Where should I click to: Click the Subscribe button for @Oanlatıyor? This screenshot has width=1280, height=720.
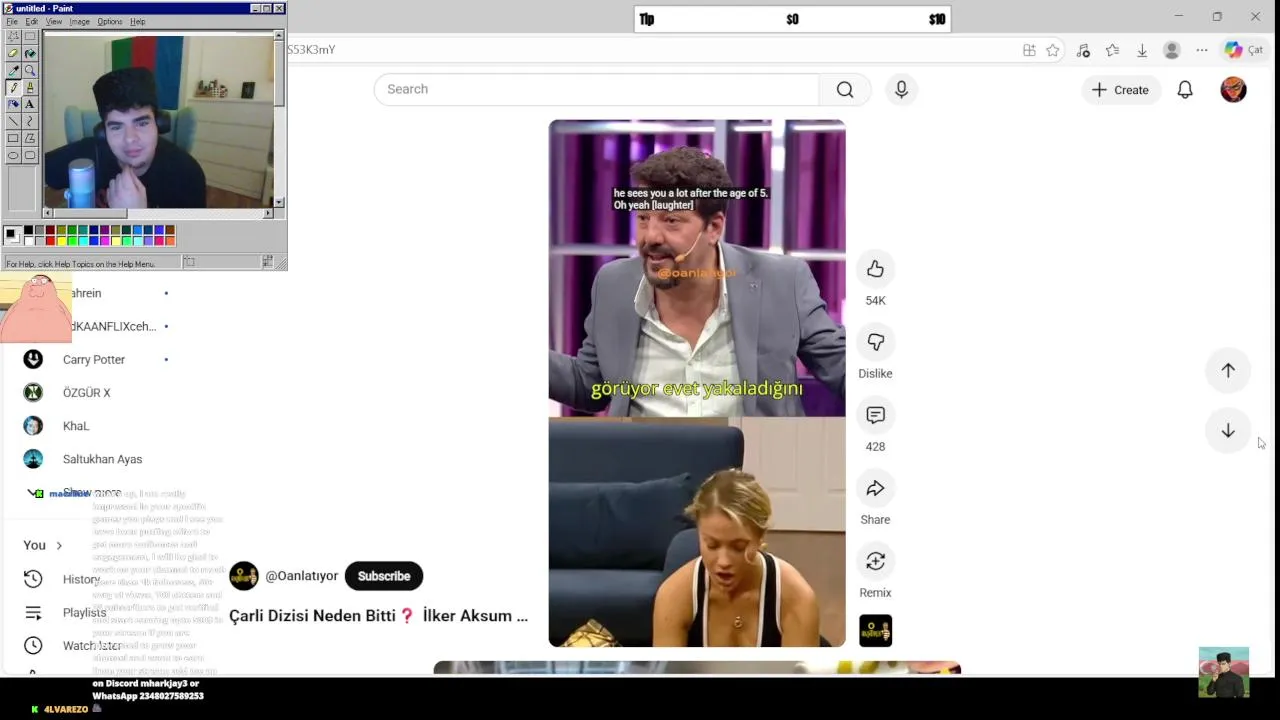click(384, 576)
